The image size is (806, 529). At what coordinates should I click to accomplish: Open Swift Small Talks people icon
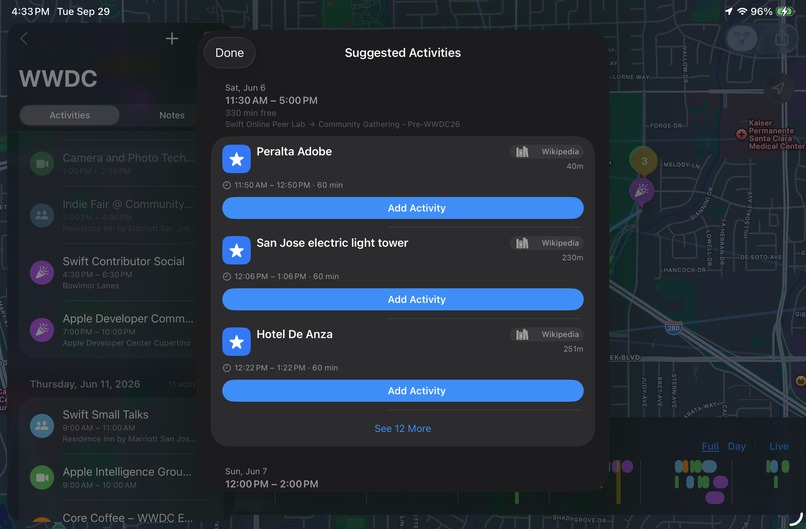[42, 426]
